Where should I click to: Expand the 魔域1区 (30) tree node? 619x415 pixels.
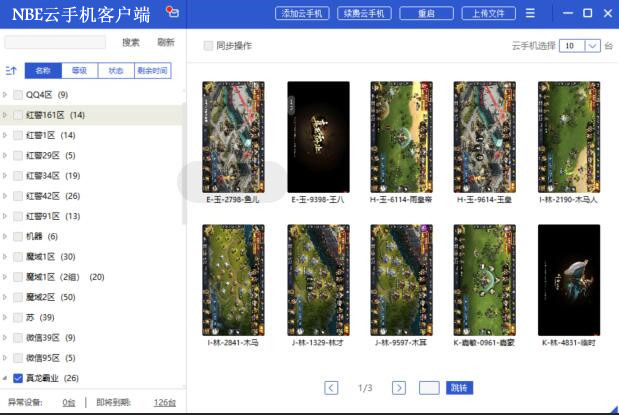coord(5,257)
